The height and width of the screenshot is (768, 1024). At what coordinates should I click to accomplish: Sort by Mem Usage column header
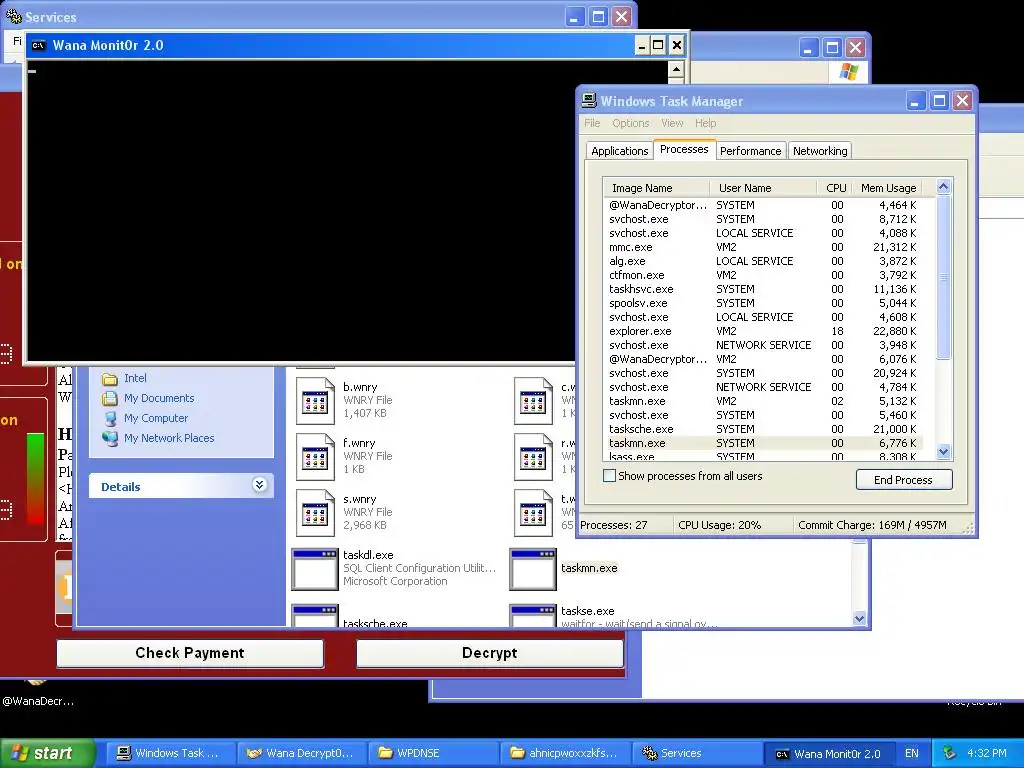[x=888, y=188]
